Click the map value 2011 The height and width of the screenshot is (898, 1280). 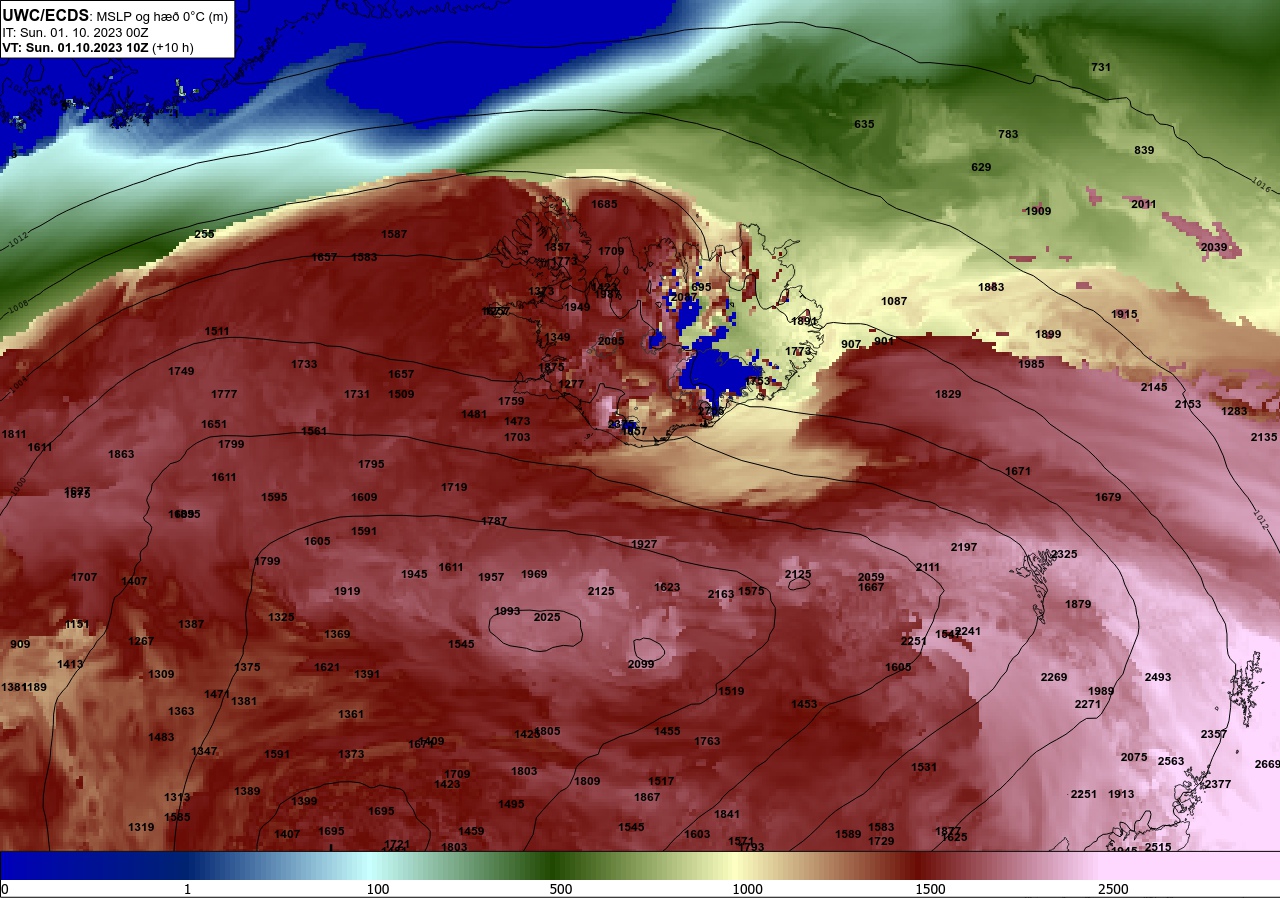pyautogui.click(x=1143, y=204)
